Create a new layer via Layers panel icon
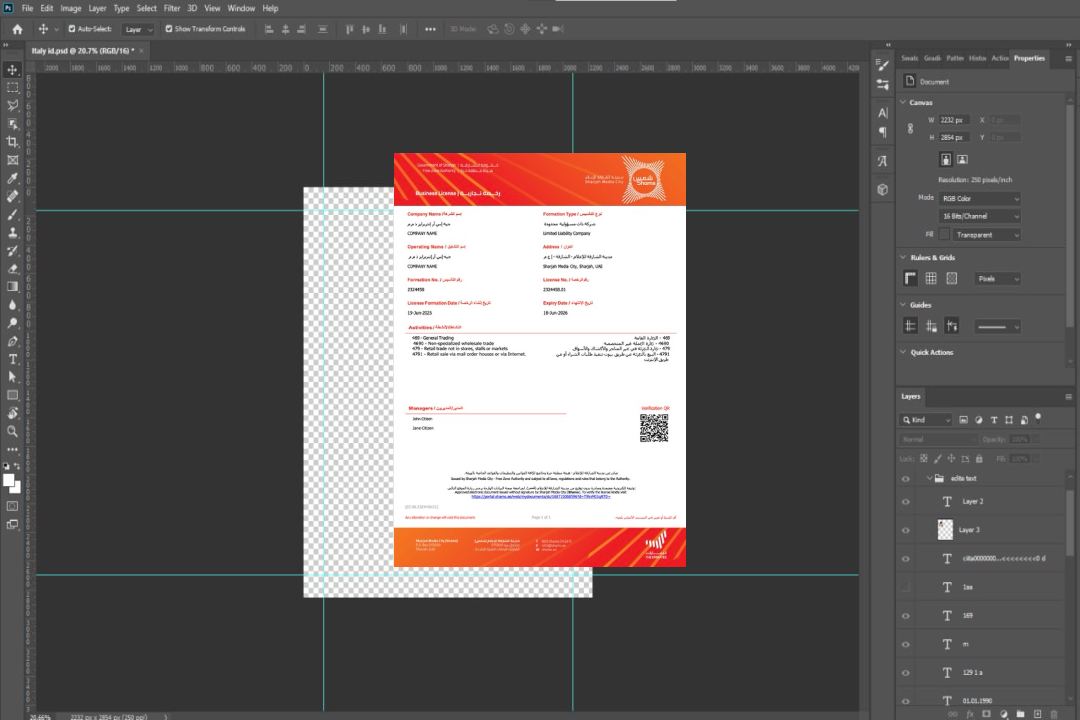 click(x=1037, y=713)
